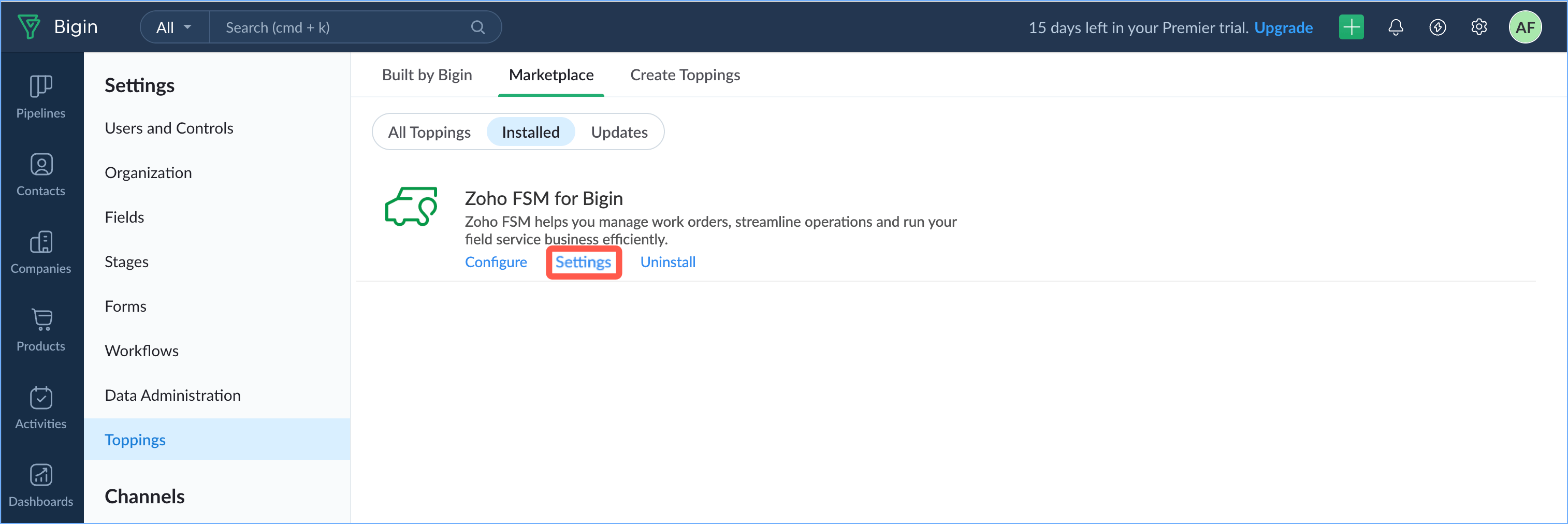Open the Create Toppings tab
The height and width of the screenshot is (524, 1568).
click(x=685, y=75)
